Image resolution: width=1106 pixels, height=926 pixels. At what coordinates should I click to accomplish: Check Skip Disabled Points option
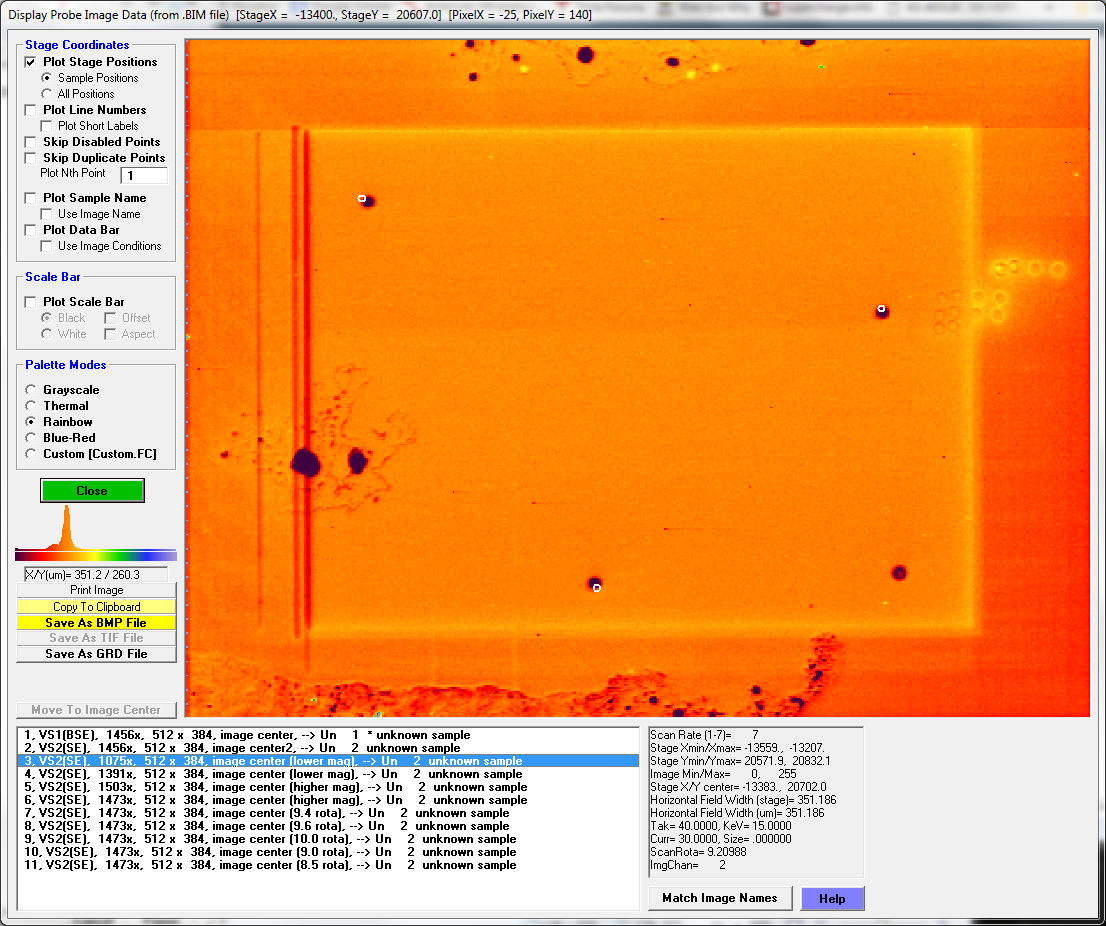[31, 142]
